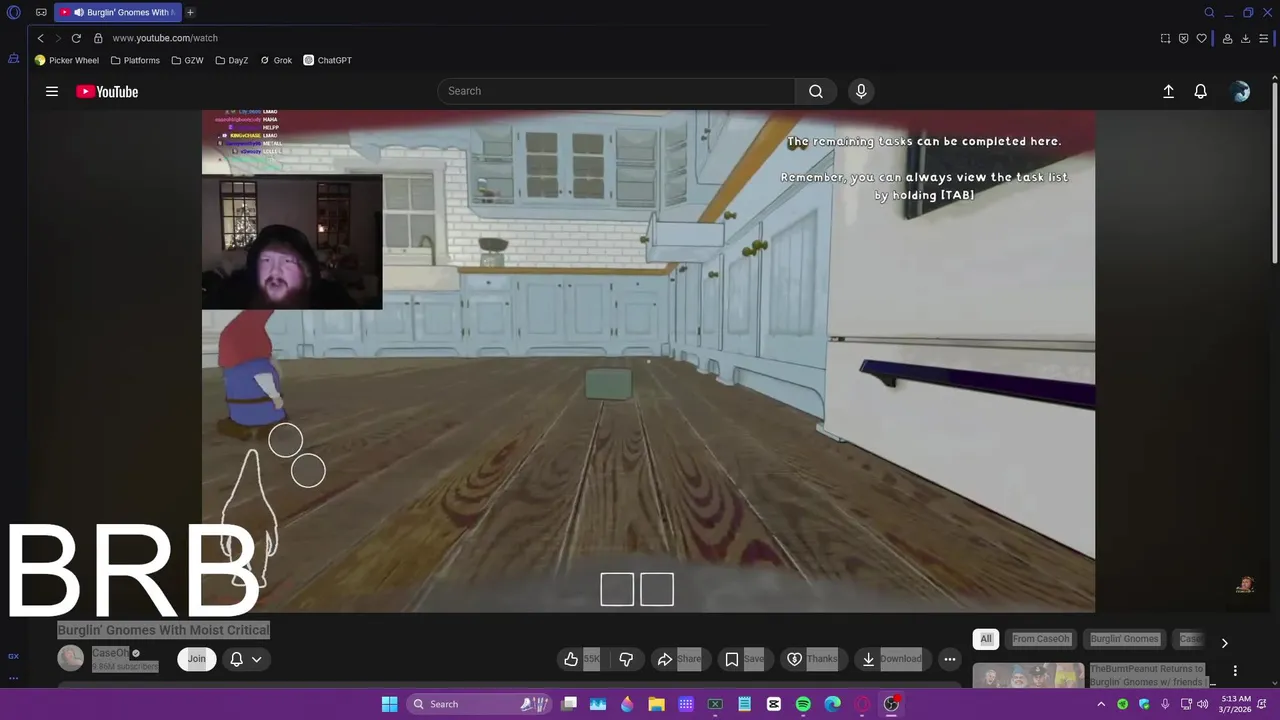Click the YouTube search input field

(616, 91)
